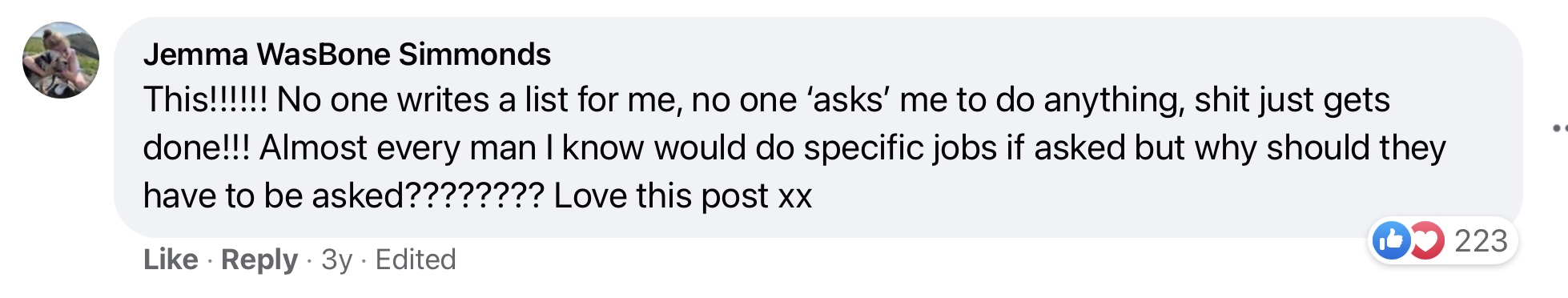Viewport: 1568px width, 298px height.
Task: View edit history via Edited label
Action: pos(416,260)
